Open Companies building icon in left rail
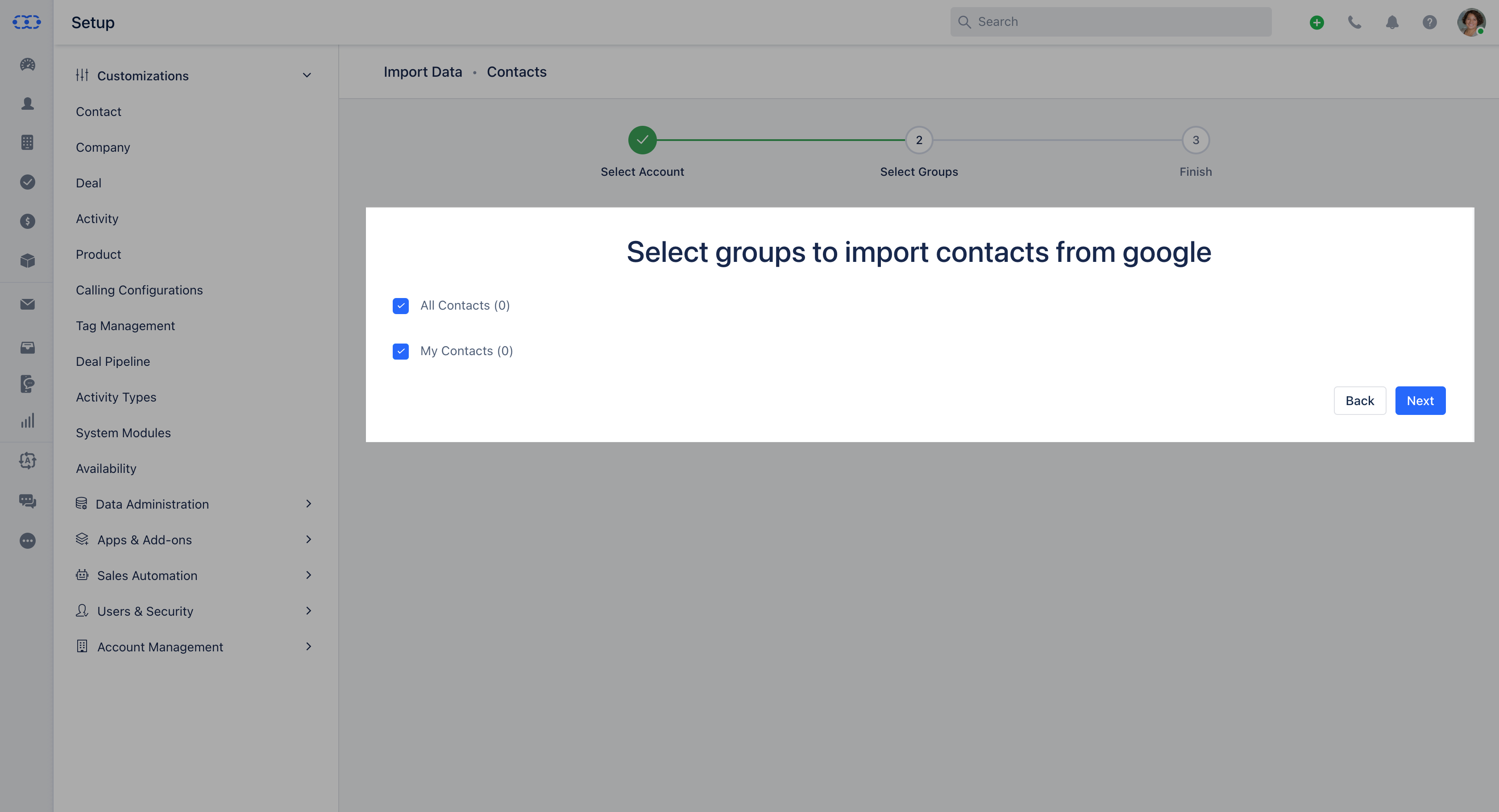Screen dimensions: 1499x812 (x=27, y=142)
